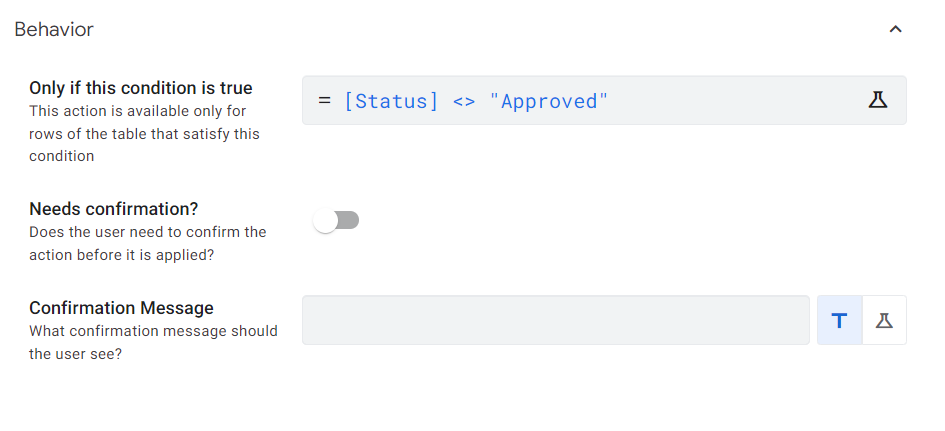Click the Behavior section heading
Image resolution: width=945 pixels, height=431 pixels.
pyautogui.click(x=54, y=30)
